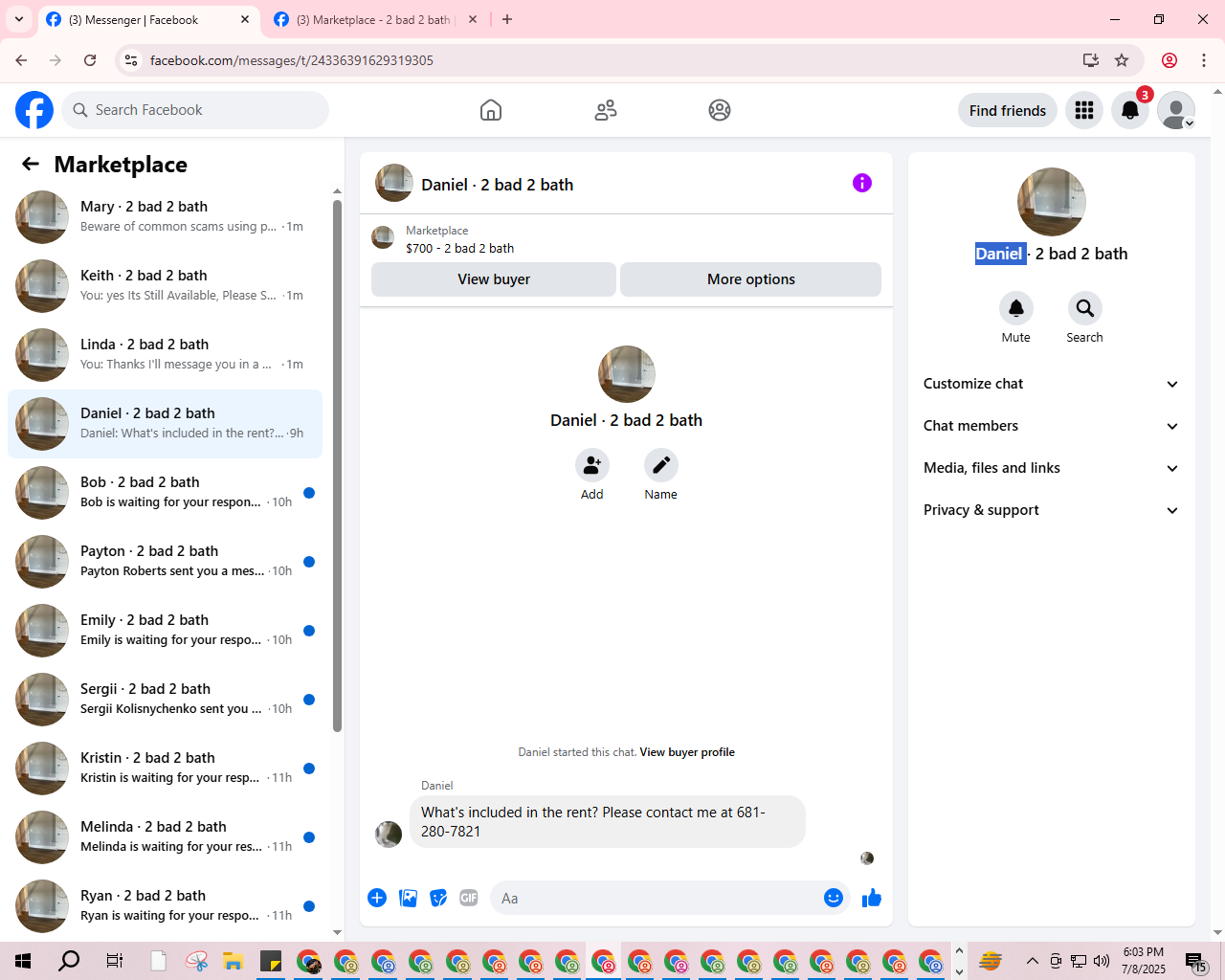Open Chrome three-dot menu
This screenshot has width=1225, height=980.
tap(1204, 60)
